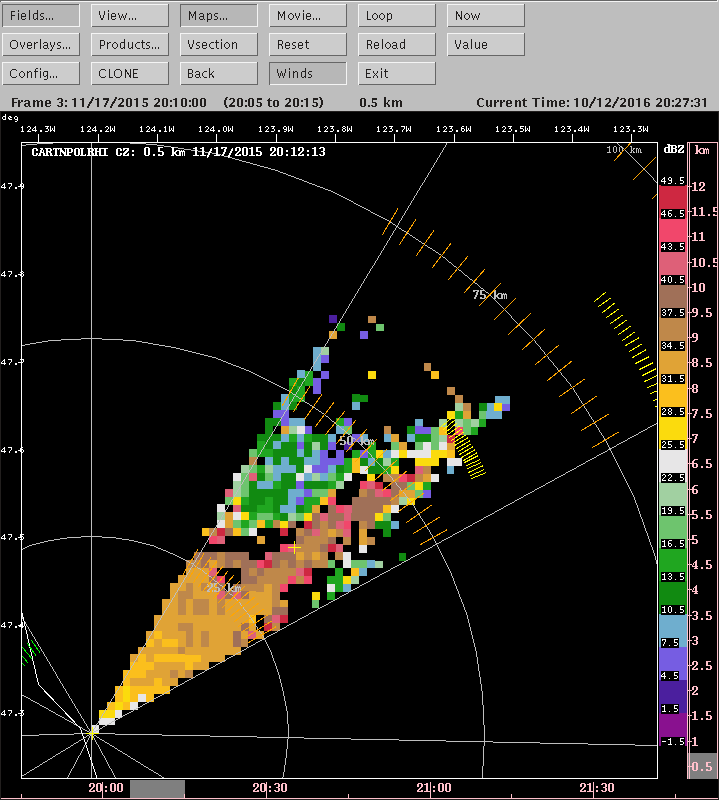This screenshot has width=719, height=800.
Task: Select the highlighted frame on the time bar
Action: point(157,789)
